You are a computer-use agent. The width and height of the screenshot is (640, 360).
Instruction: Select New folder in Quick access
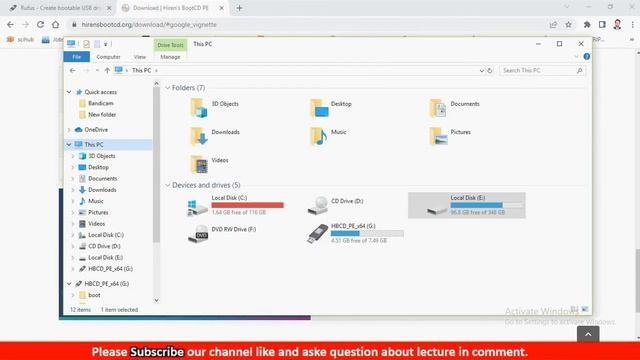(102, 115)
